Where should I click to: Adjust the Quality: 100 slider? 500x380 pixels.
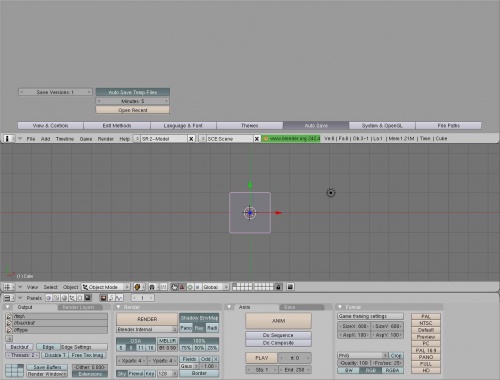(x=354, y=363)
